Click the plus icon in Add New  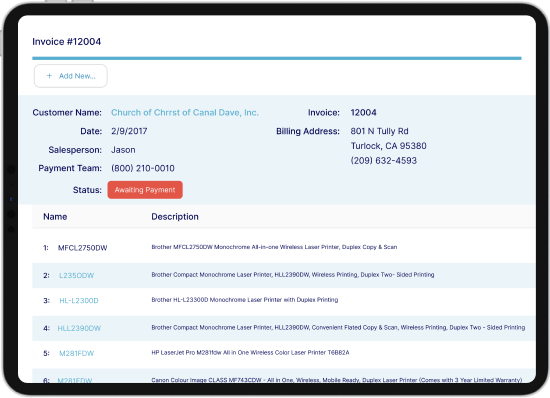pos(49,76)
